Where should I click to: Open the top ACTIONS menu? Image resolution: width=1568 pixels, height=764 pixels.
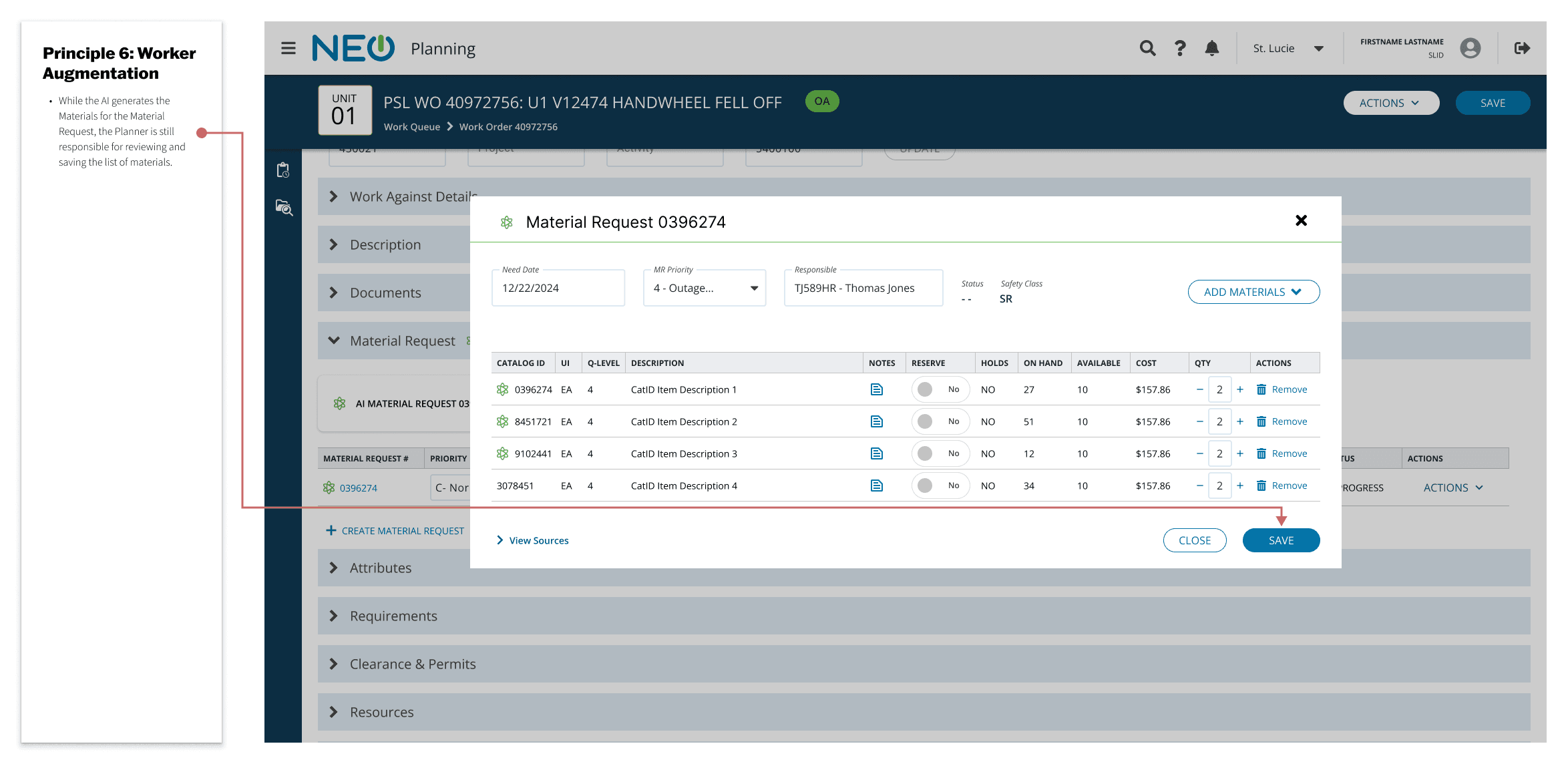click(x=1390, y=103)
